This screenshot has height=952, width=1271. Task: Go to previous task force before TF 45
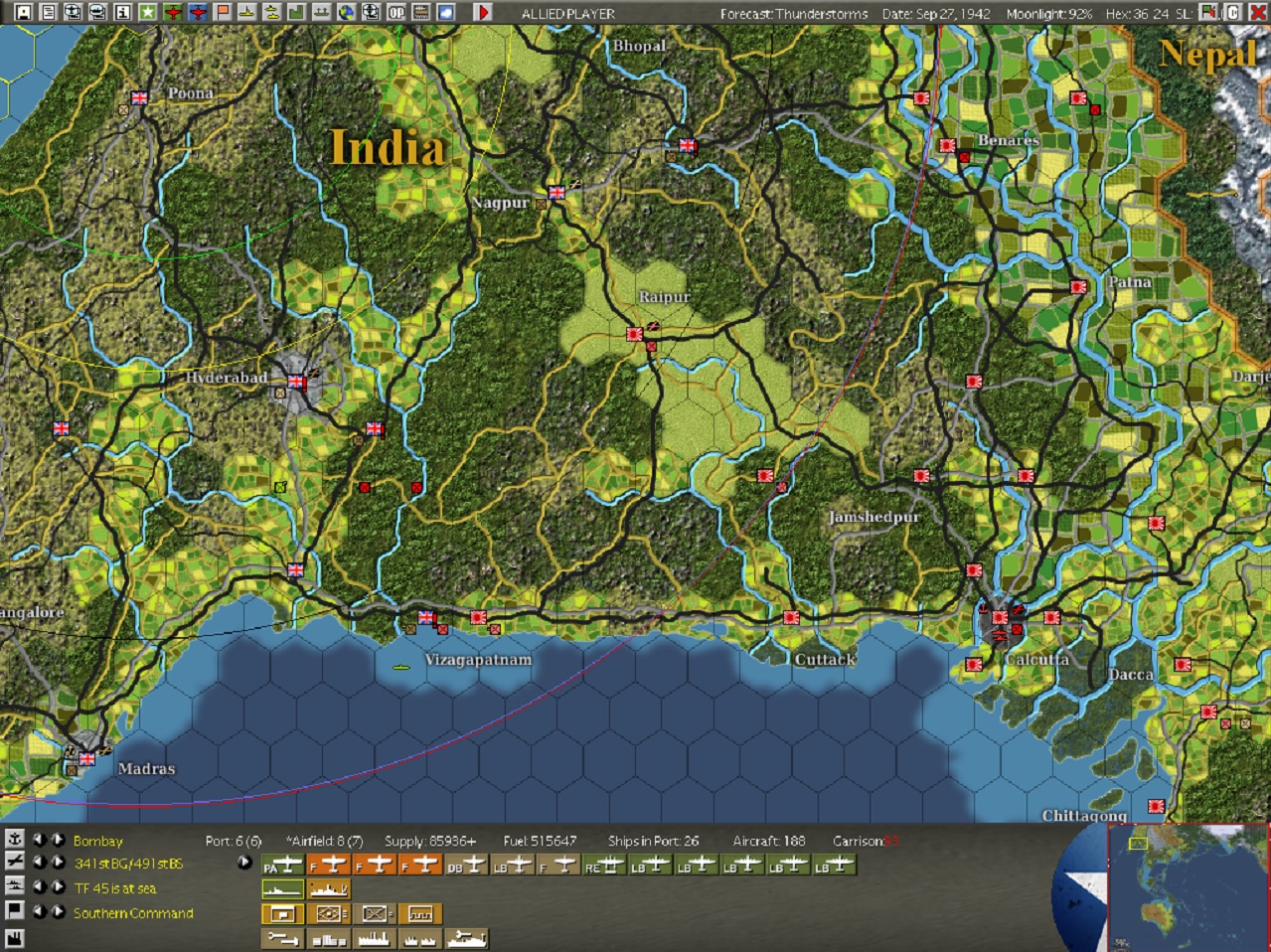pyautogui.click(x=38, y=887)
